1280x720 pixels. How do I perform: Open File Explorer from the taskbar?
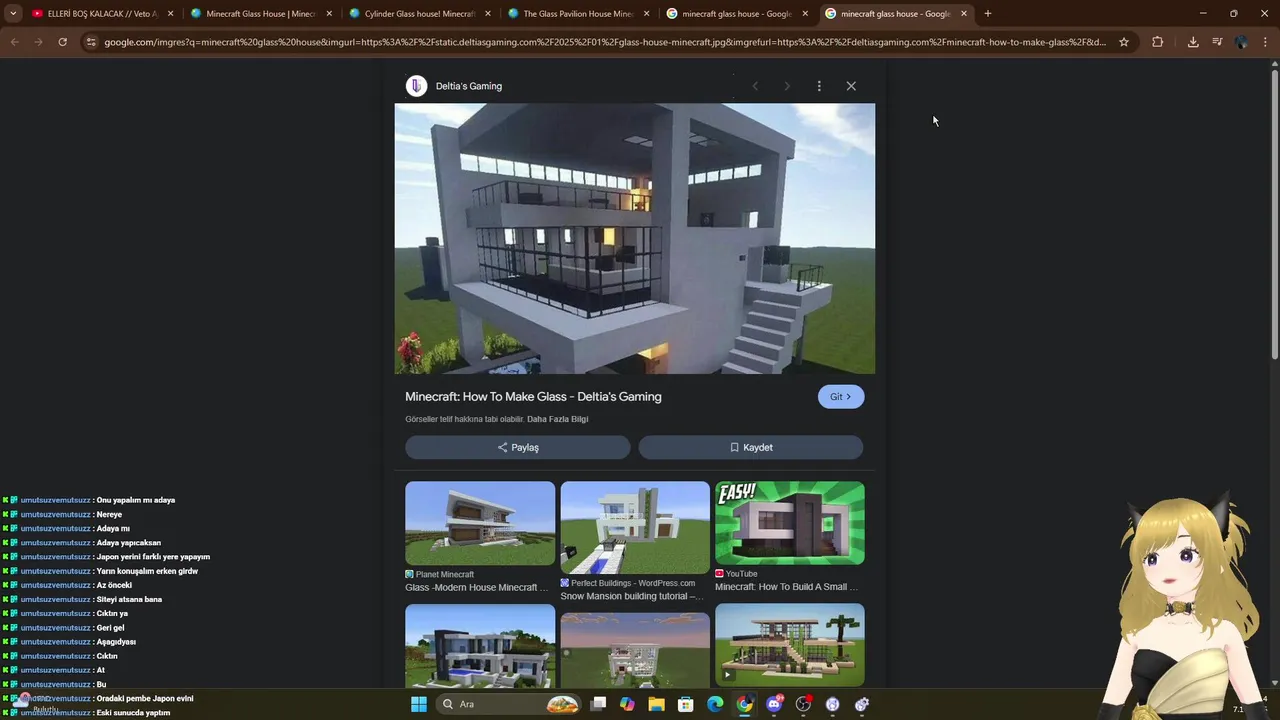pos(656,704)
